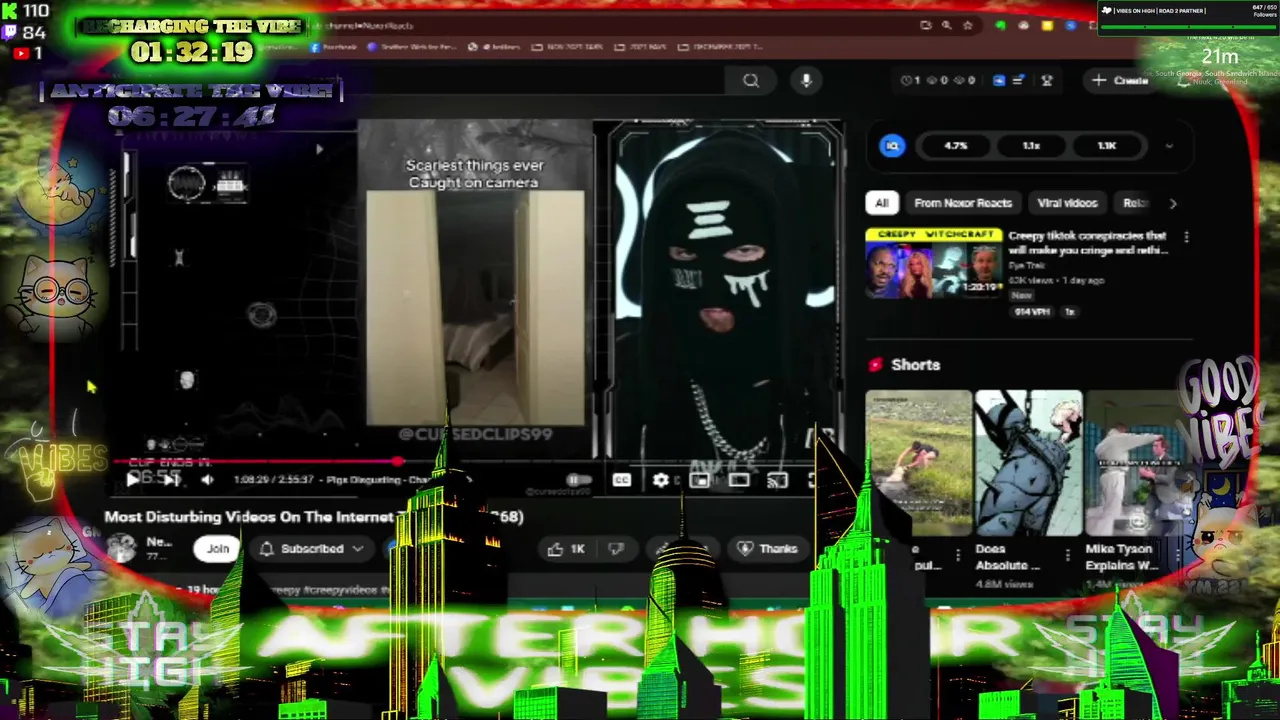Click the Shorts section logo icon
The image size is (1280, 720).
tap(876, 365)
